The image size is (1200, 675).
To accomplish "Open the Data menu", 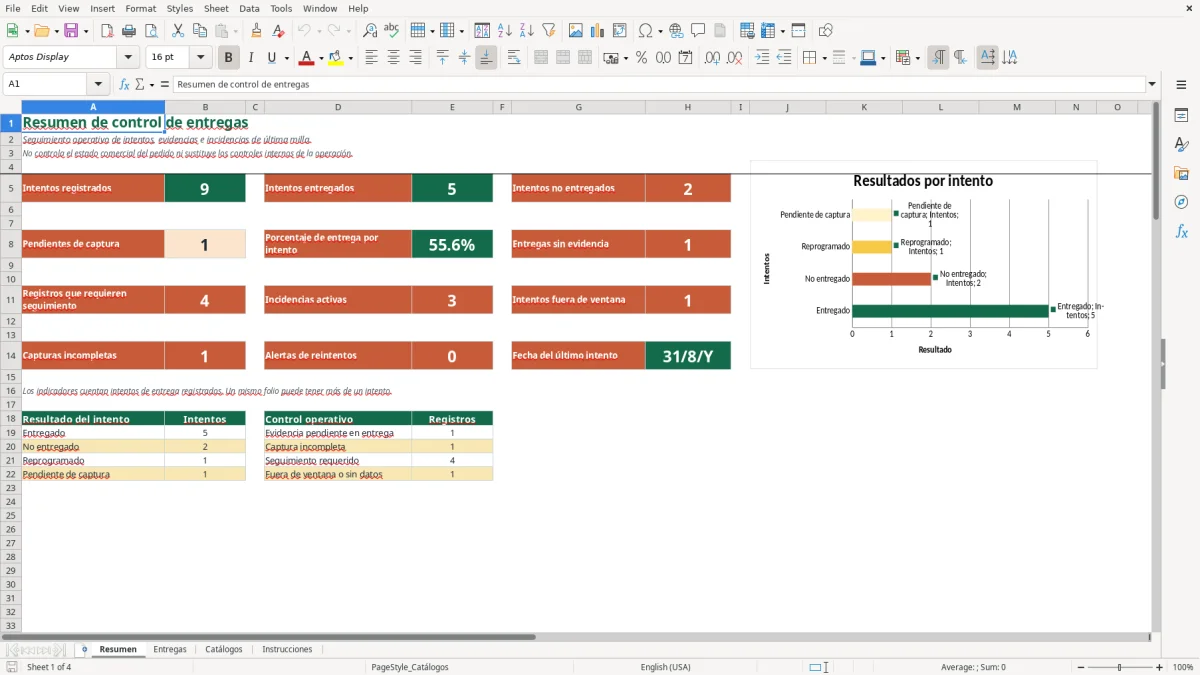I will 250,8.
